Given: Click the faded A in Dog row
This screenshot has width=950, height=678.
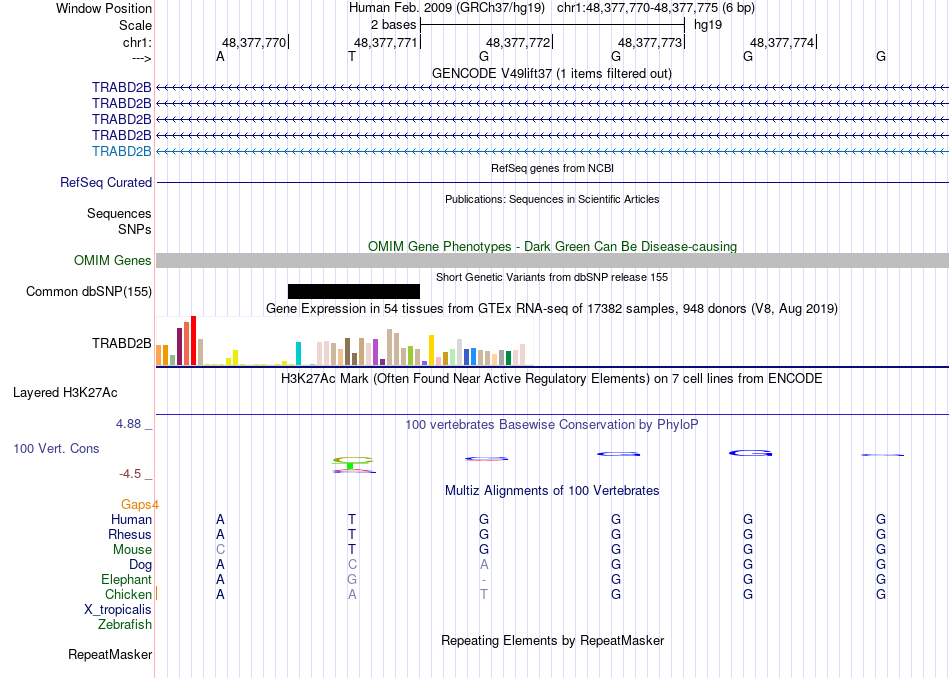Looking at the screenshot, I should point(484,565).
